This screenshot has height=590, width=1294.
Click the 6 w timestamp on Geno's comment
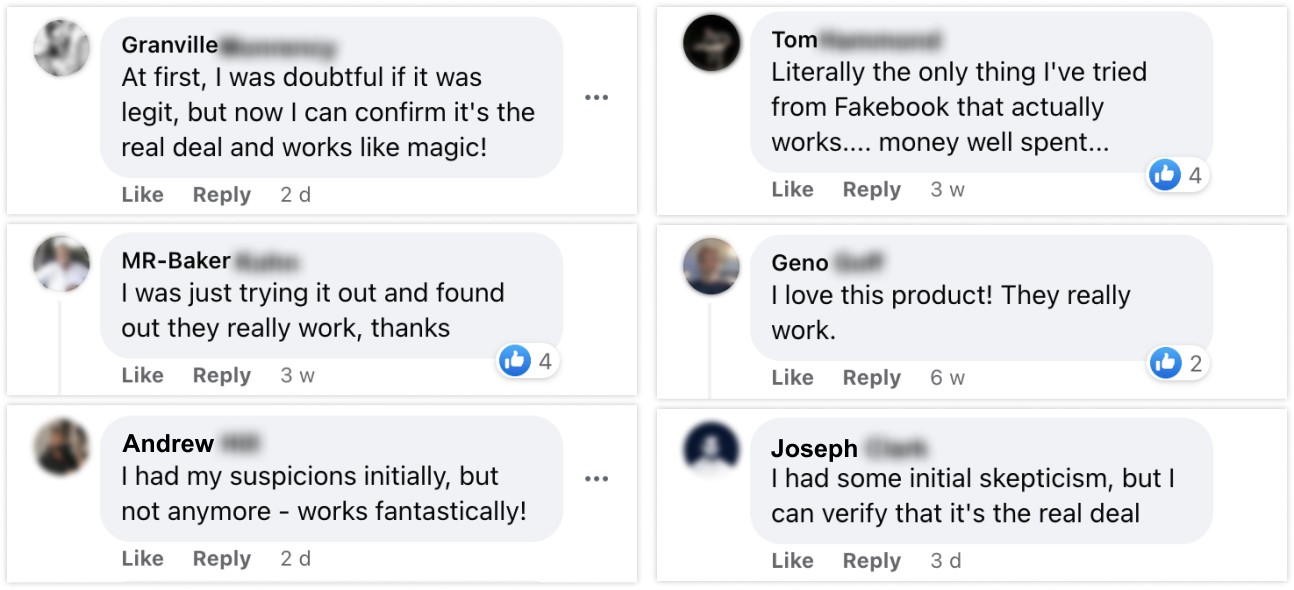tap(947, 378)
